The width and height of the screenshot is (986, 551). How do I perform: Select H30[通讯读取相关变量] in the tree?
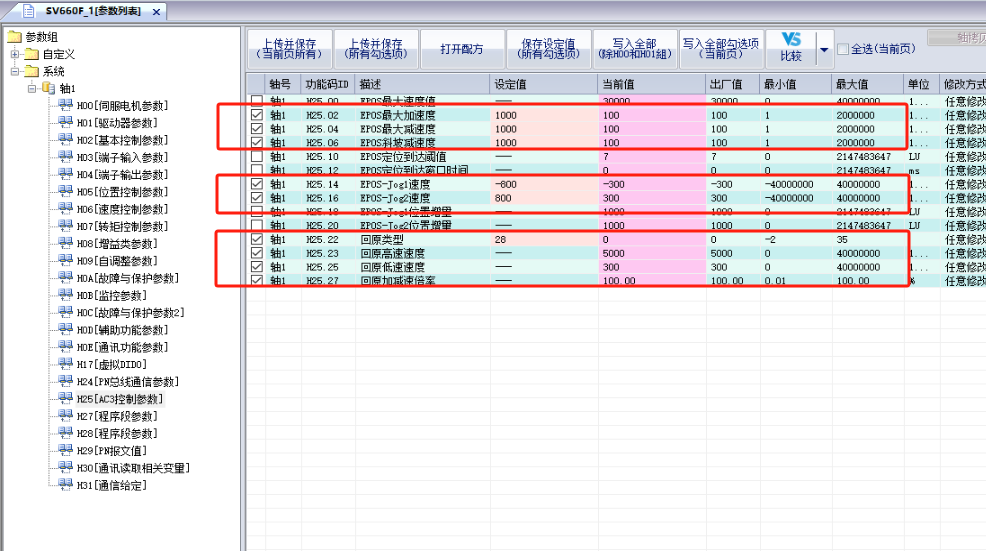click(133, 468)
